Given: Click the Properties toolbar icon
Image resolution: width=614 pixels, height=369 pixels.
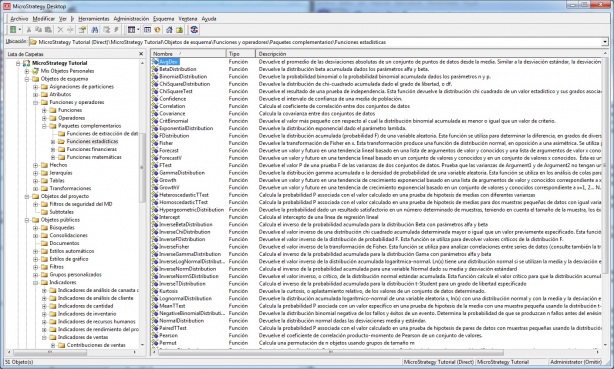Looking at the screenshot, I should pos(82,30).
